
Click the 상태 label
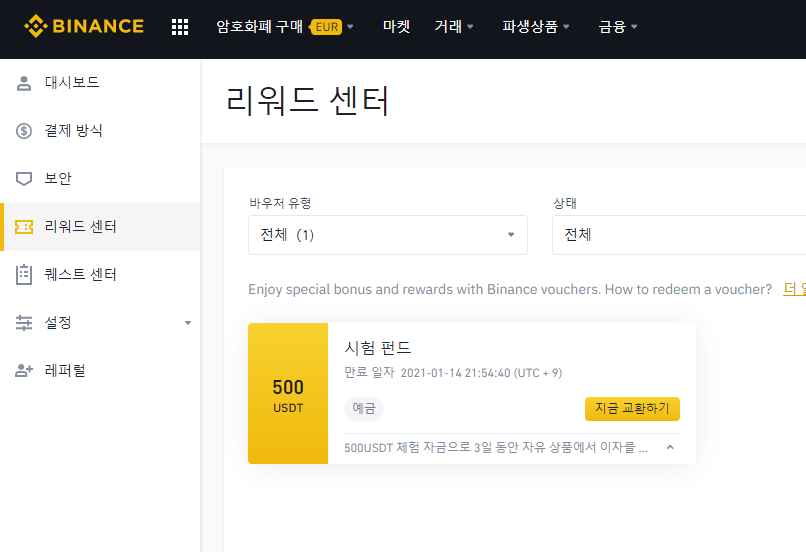(564, 203)
